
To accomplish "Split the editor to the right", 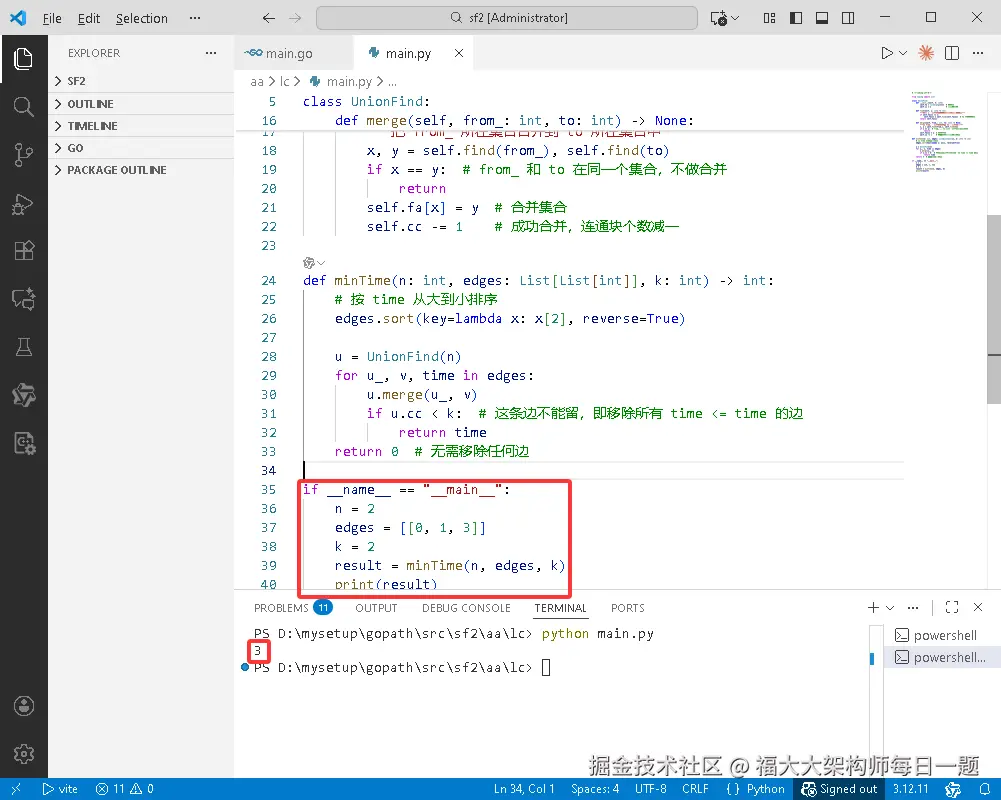I will point(952,53).
